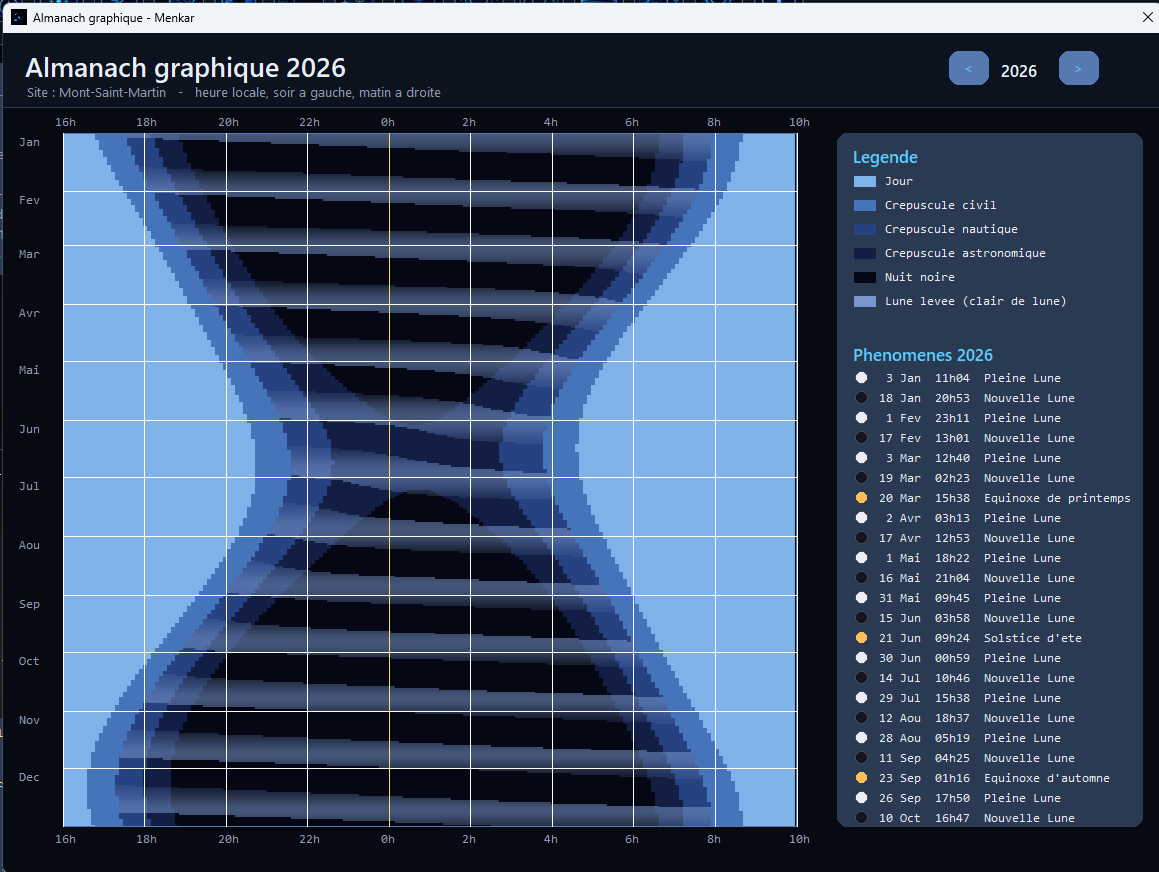
Task: Click the Sep month label on the chart
Action: [x=30, y=604]
